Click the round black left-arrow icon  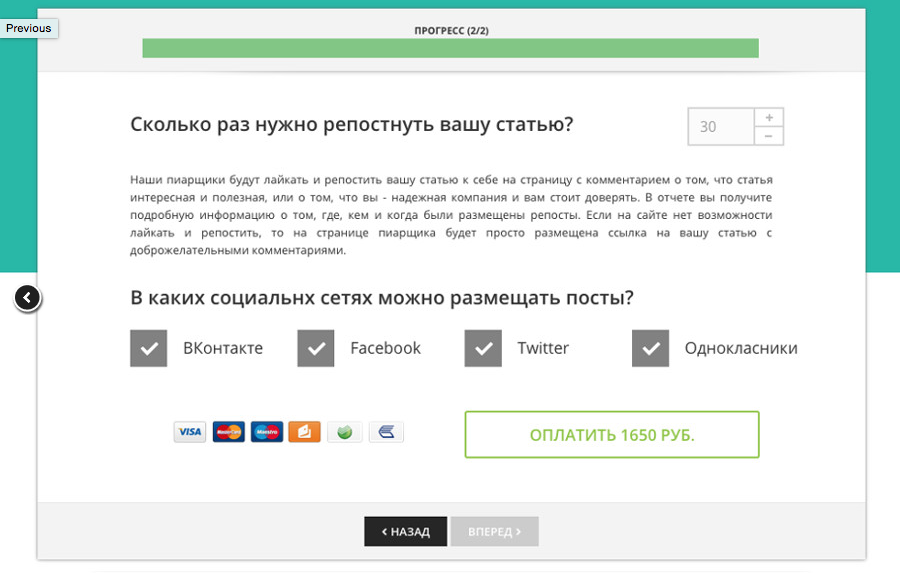click(x=28, y=297)
